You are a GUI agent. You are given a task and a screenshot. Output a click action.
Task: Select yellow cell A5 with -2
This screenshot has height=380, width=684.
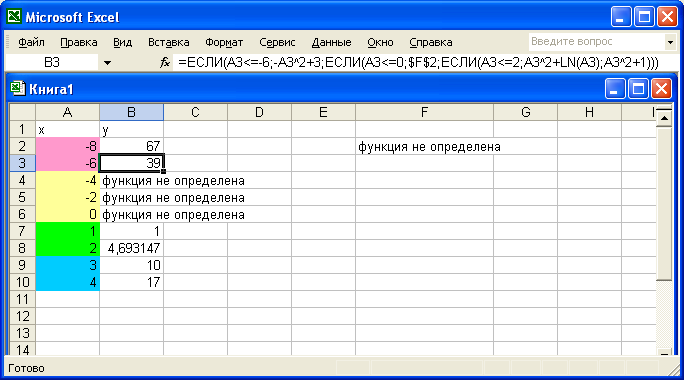click(67, 197)
